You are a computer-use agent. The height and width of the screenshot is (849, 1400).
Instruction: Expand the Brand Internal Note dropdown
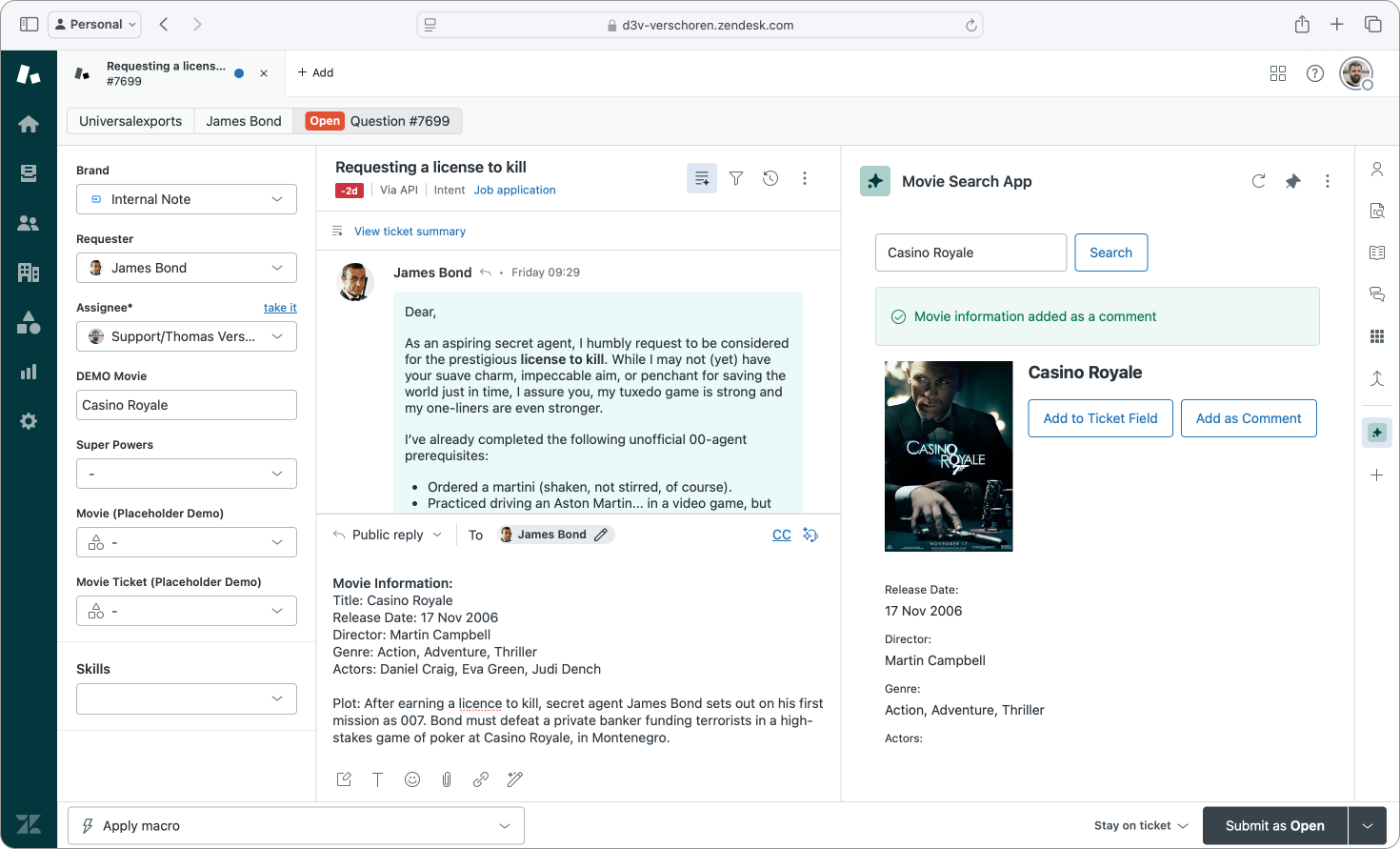187,199
